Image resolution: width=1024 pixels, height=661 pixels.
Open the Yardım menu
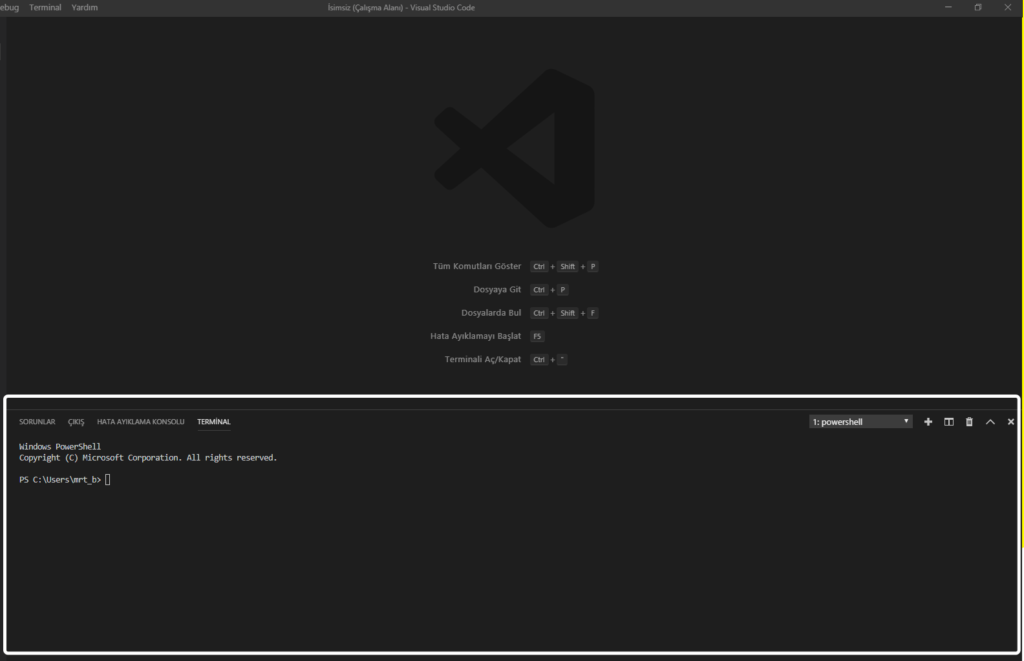click(84, 7)
